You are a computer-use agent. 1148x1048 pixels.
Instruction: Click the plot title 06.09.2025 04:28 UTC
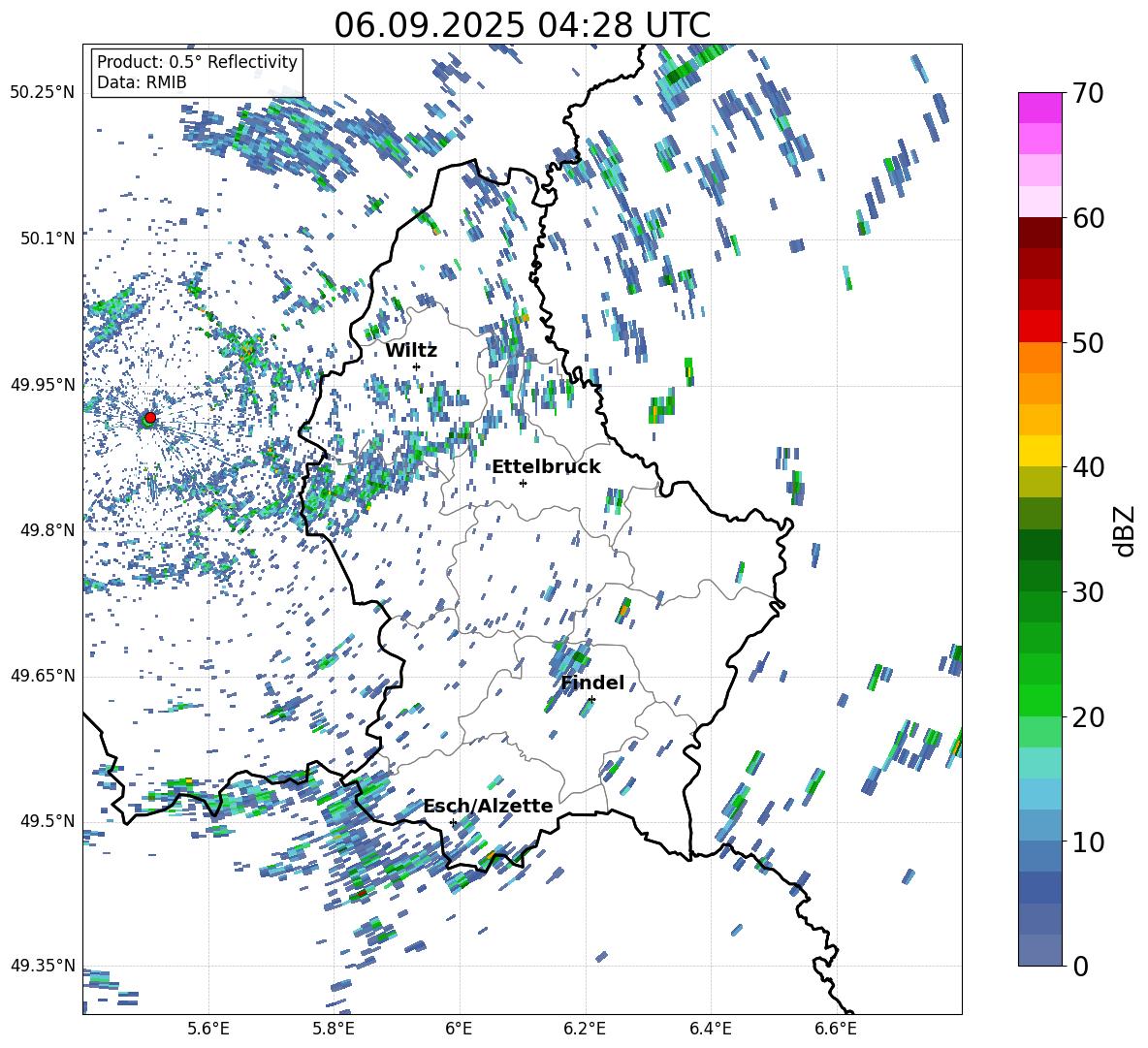tap(522, 25)
